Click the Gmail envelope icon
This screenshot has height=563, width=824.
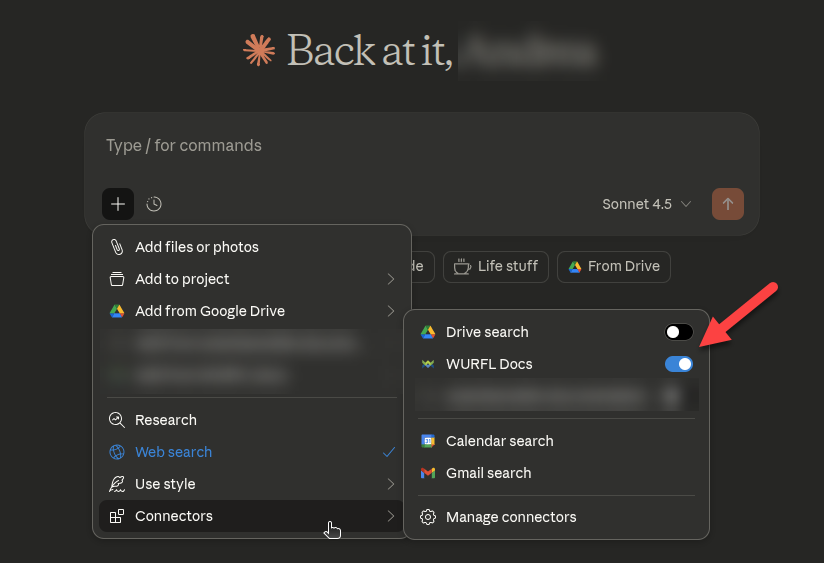[x=428, y=473]
